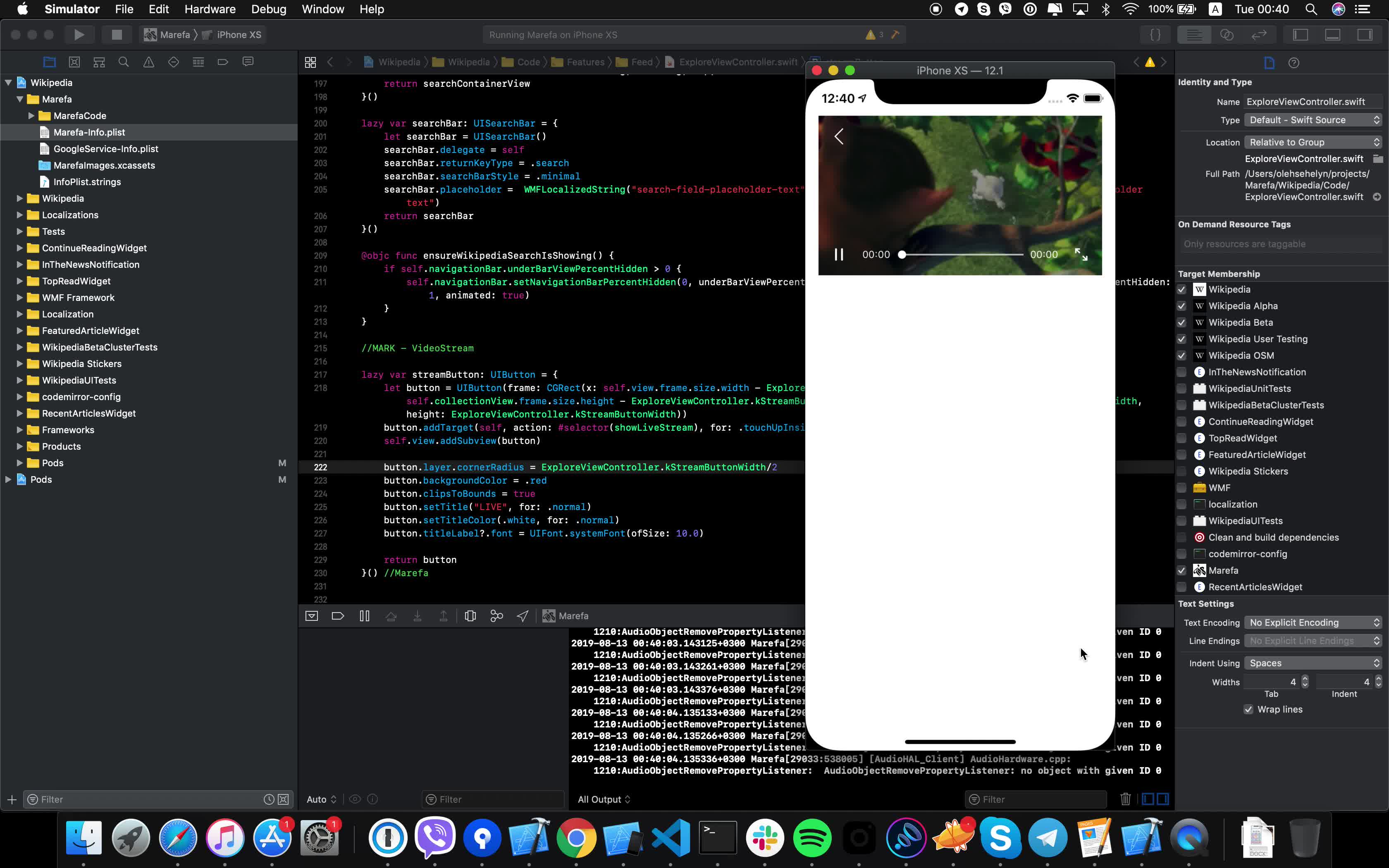Screen dimensions: 1389x868
Task: Toggle the Inspectors panel visibility
Action: (x=1364, y=34)
